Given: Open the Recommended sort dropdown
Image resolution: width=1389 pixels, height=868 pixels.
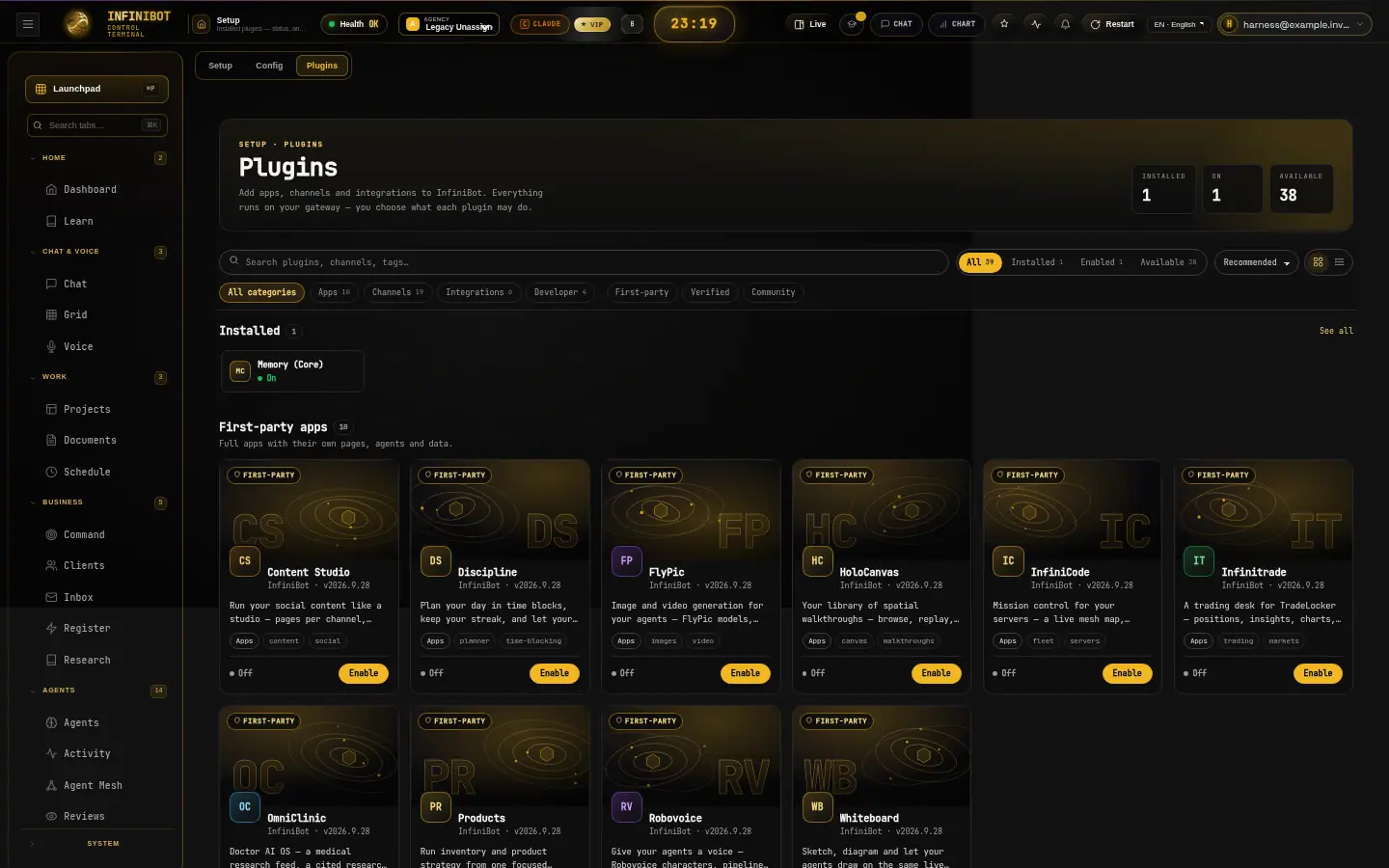Looking at the screenshot, I should (1256, 262).
